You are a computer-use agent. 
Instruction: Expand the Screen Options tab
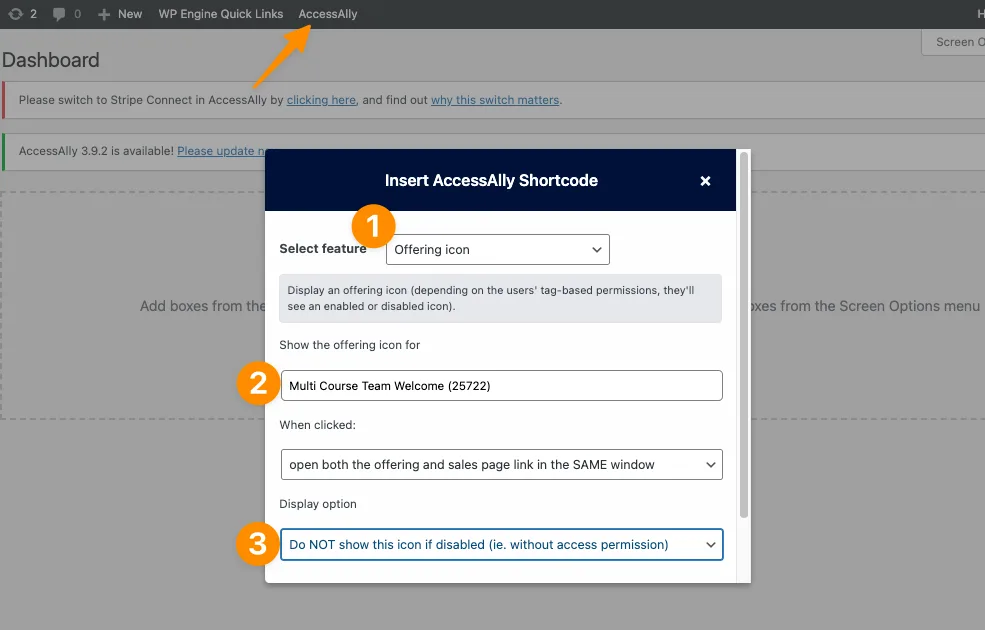pyautogui.click(x=954, y=42)
